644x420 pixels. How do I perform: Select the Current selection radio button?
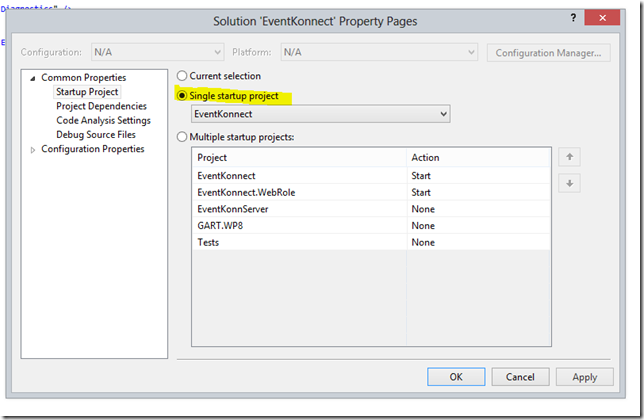click(182, 76)
